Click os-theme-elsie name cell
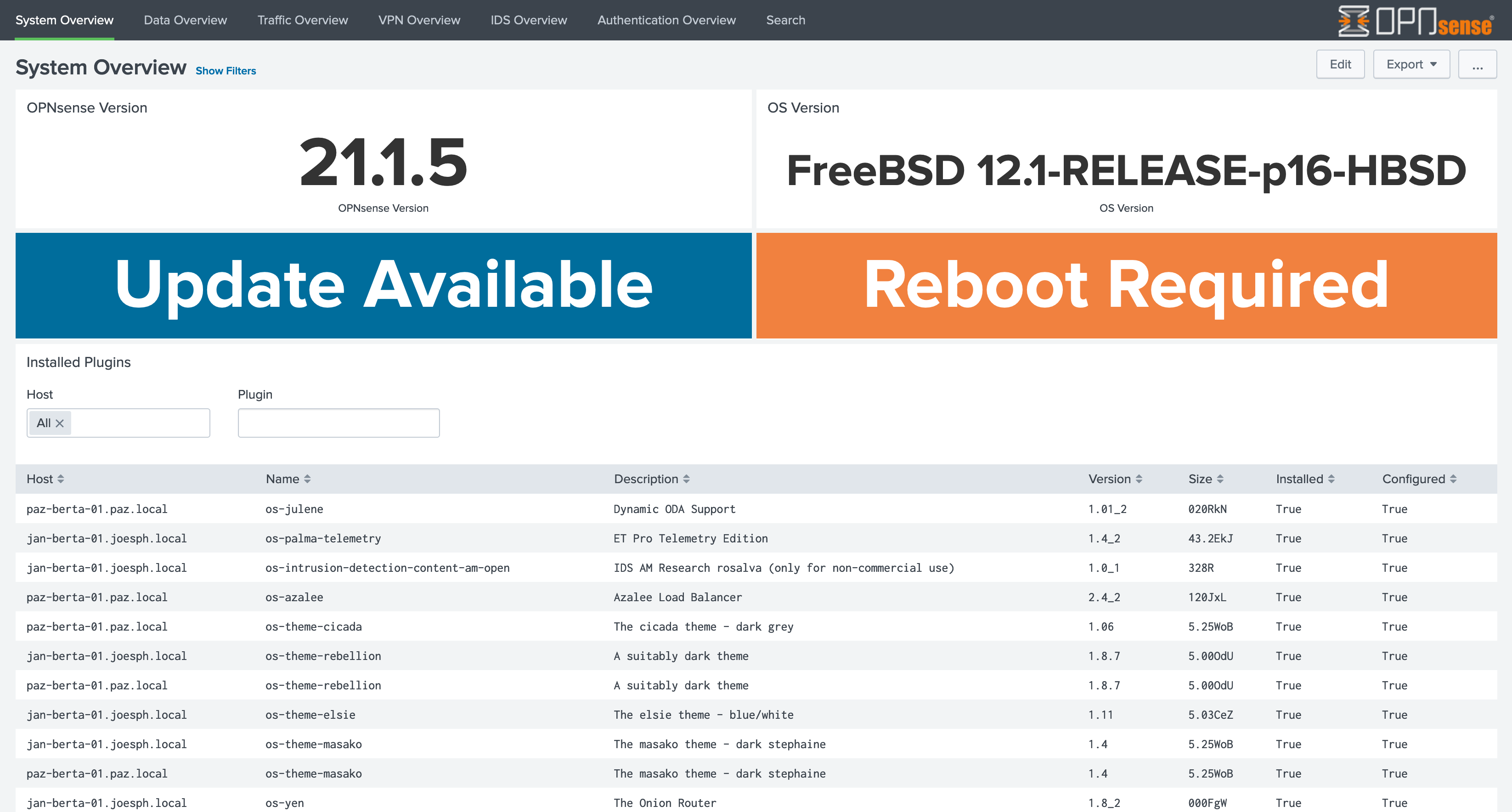This screenshot has width=1512, height=812. click(310, 715)
